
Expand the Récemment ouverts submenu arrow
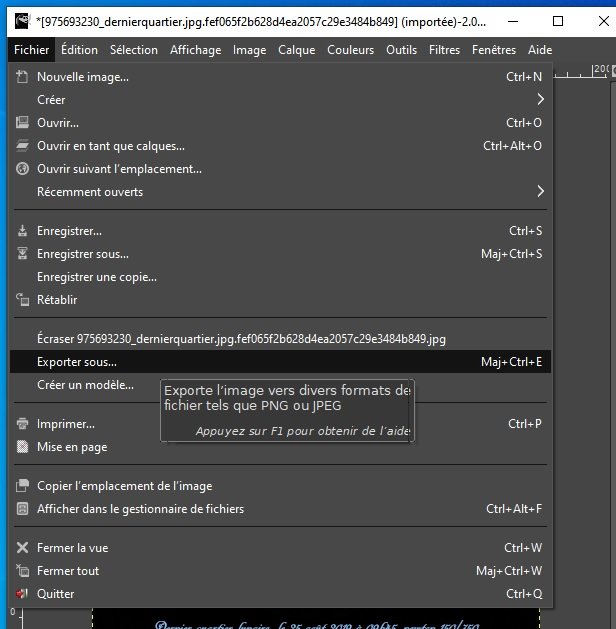[541, 191]
